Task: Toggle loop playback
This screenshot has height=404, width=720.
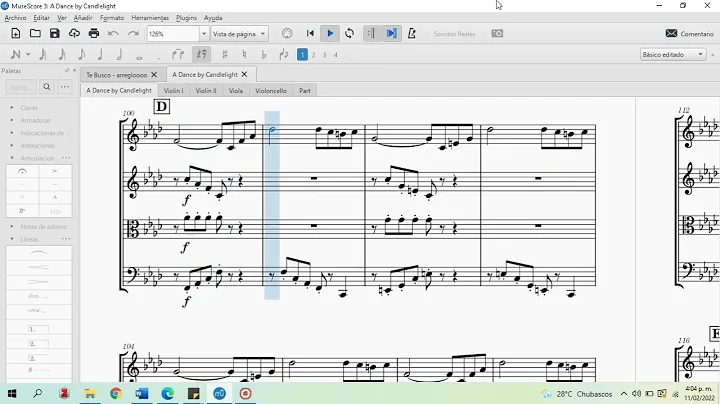Action: (349, 34)
